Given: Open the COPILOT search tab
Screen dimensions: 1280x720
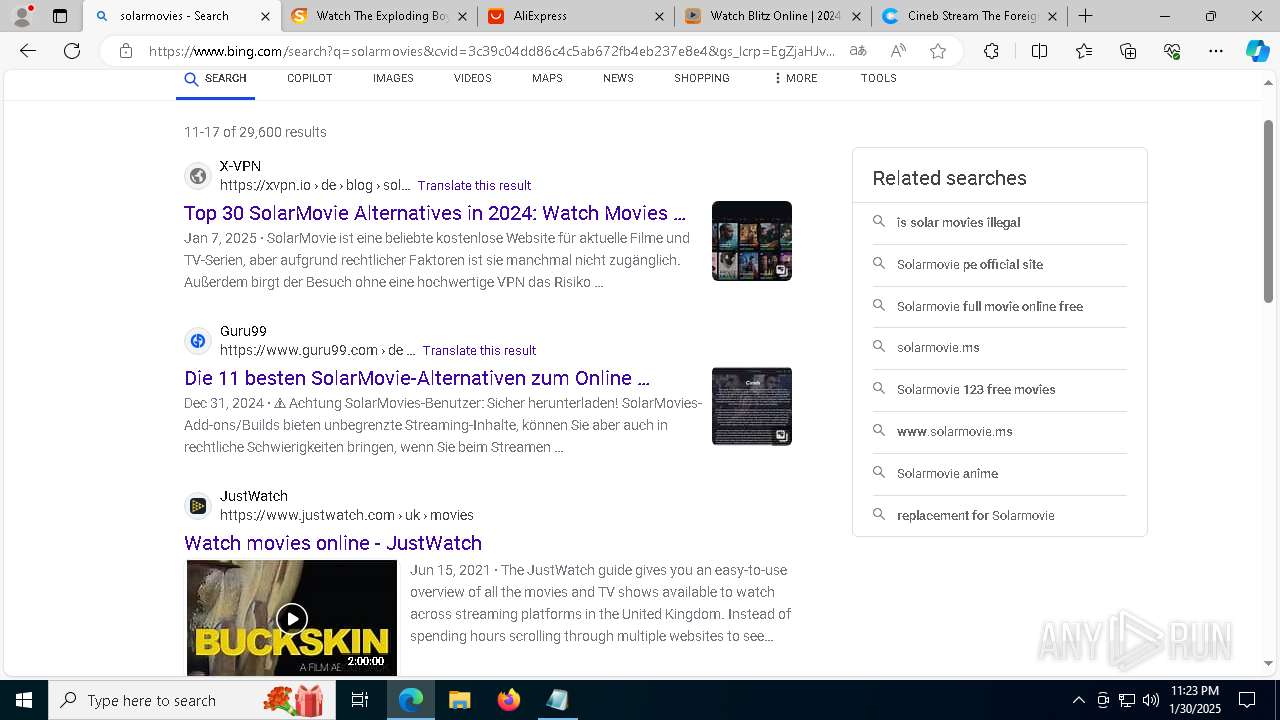Looking at the screenshot, I should (x=310, y=78).
